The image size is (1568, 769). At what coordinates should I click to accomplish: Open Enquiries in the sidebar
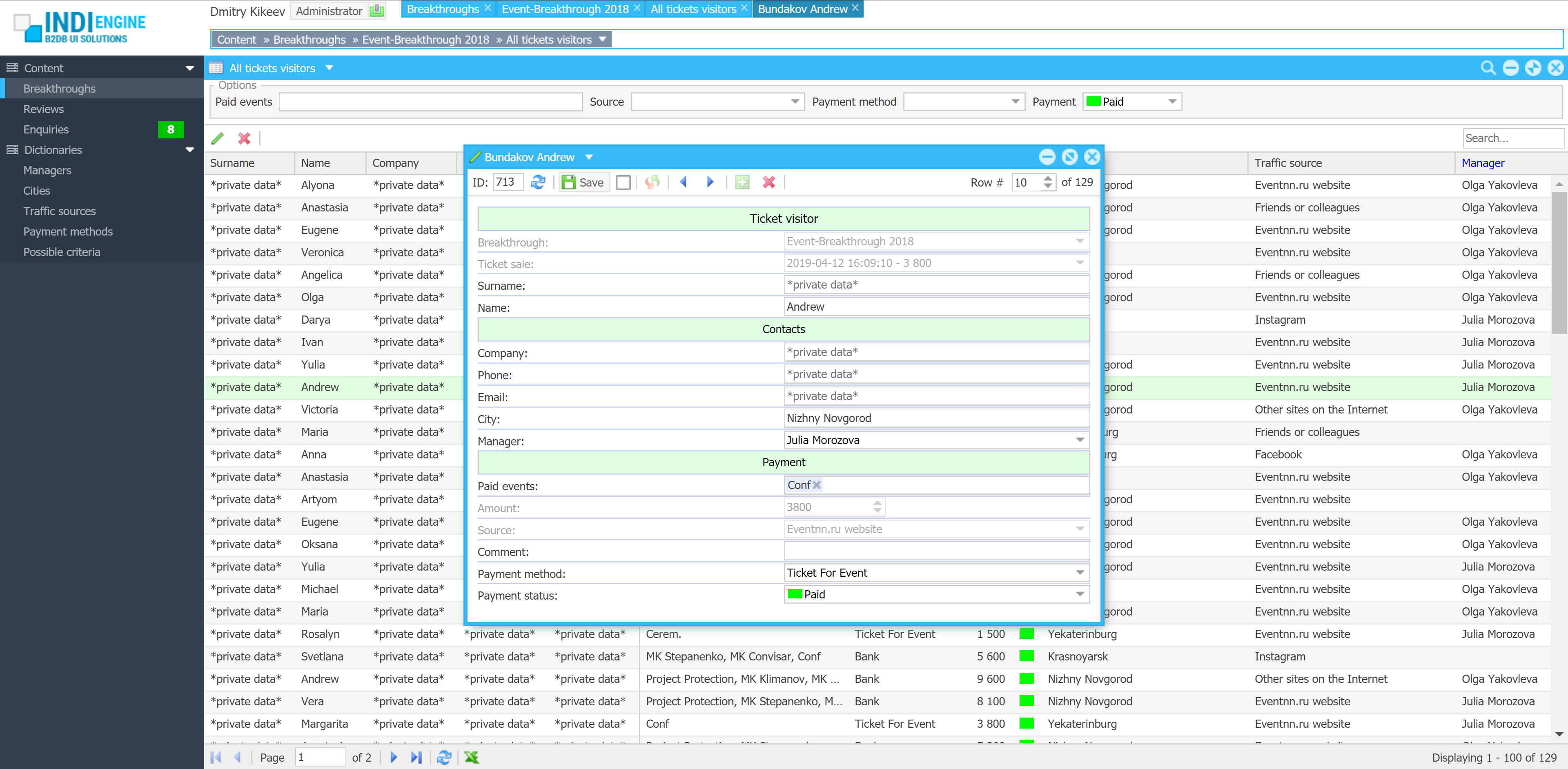[46, 129]
